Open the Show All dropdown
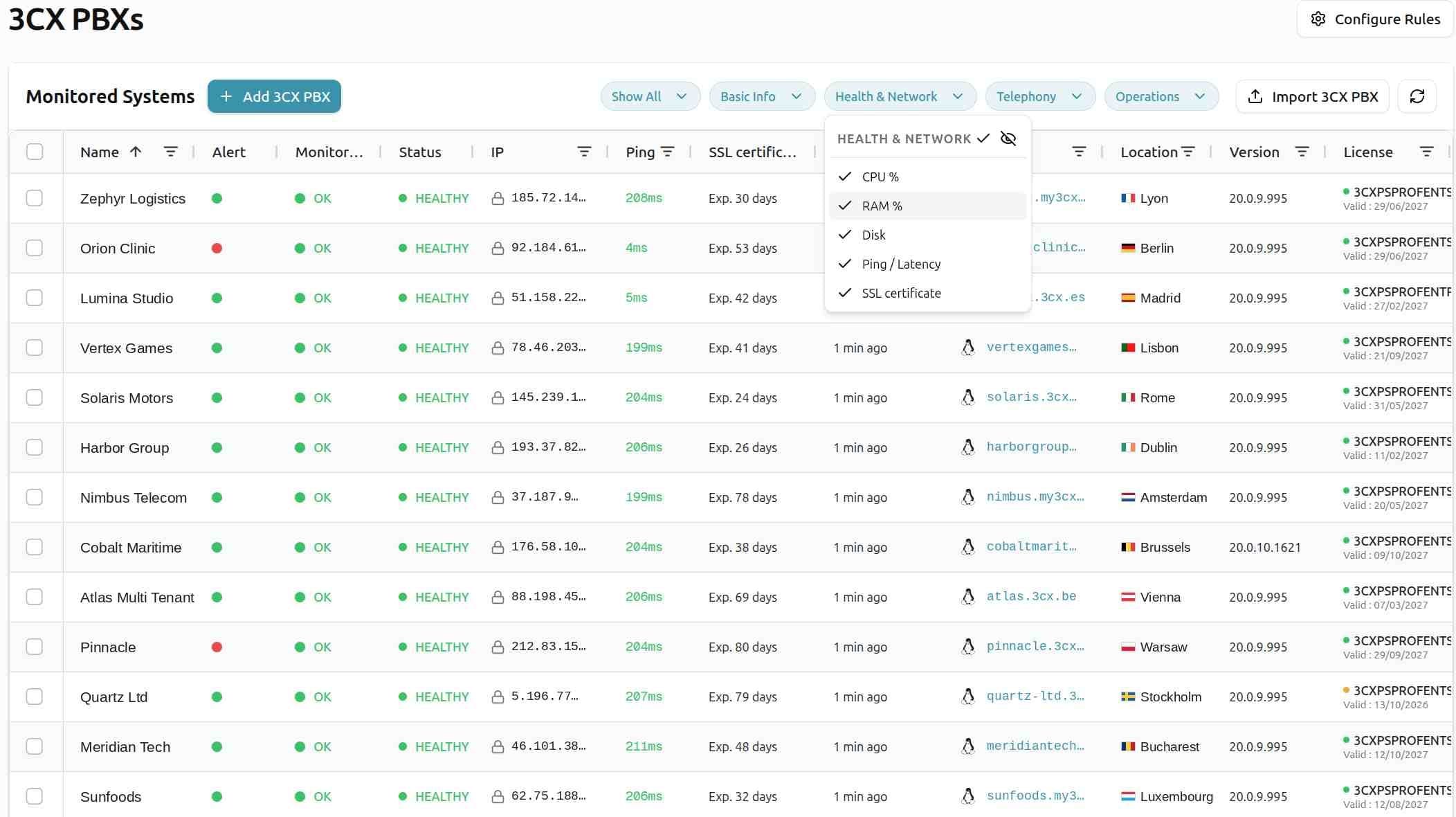 click(x=650, y=96)
